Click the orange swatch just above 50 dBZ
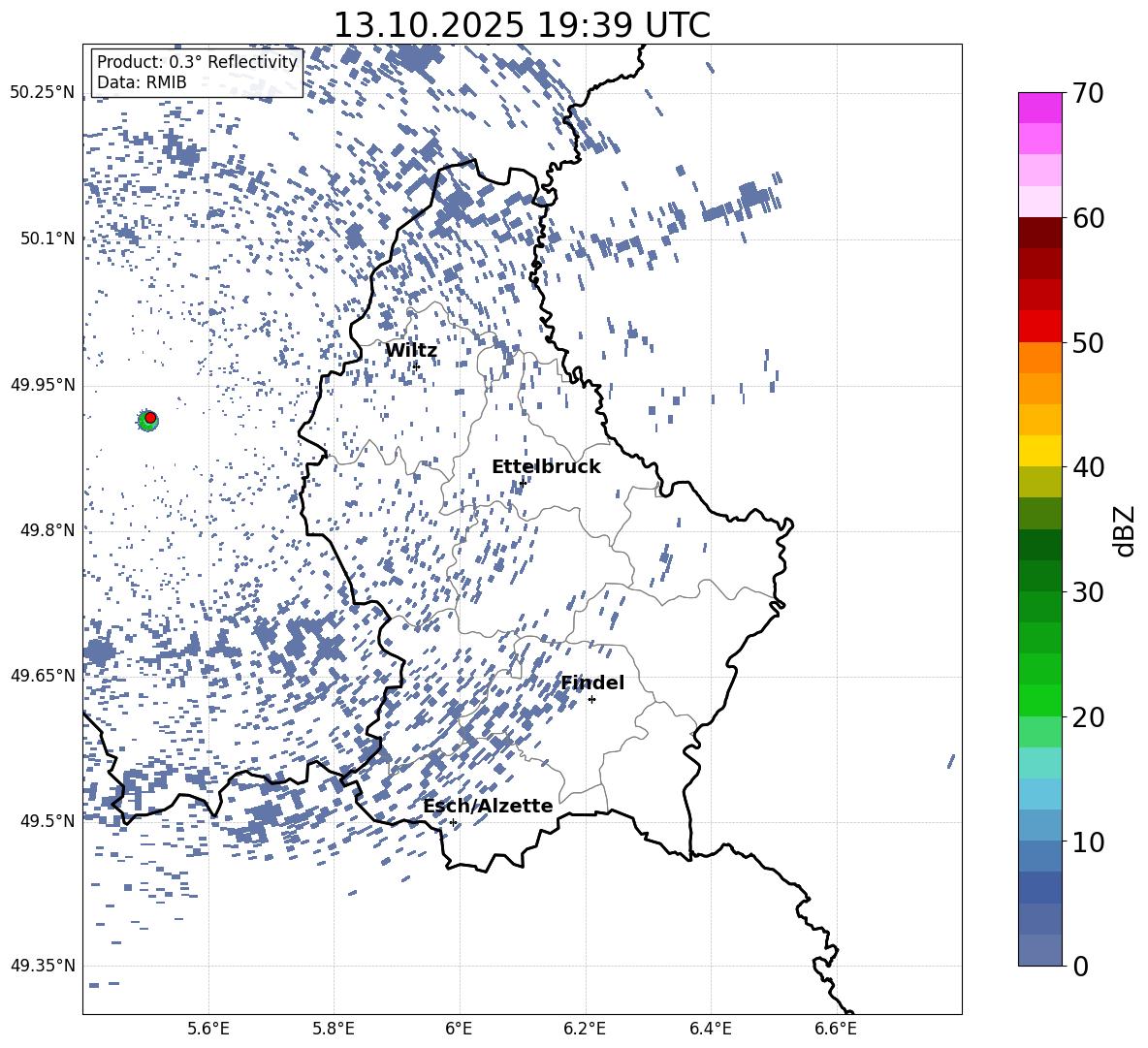The width and height of the screenshot is (1148, 1048). coord(1040,357)
